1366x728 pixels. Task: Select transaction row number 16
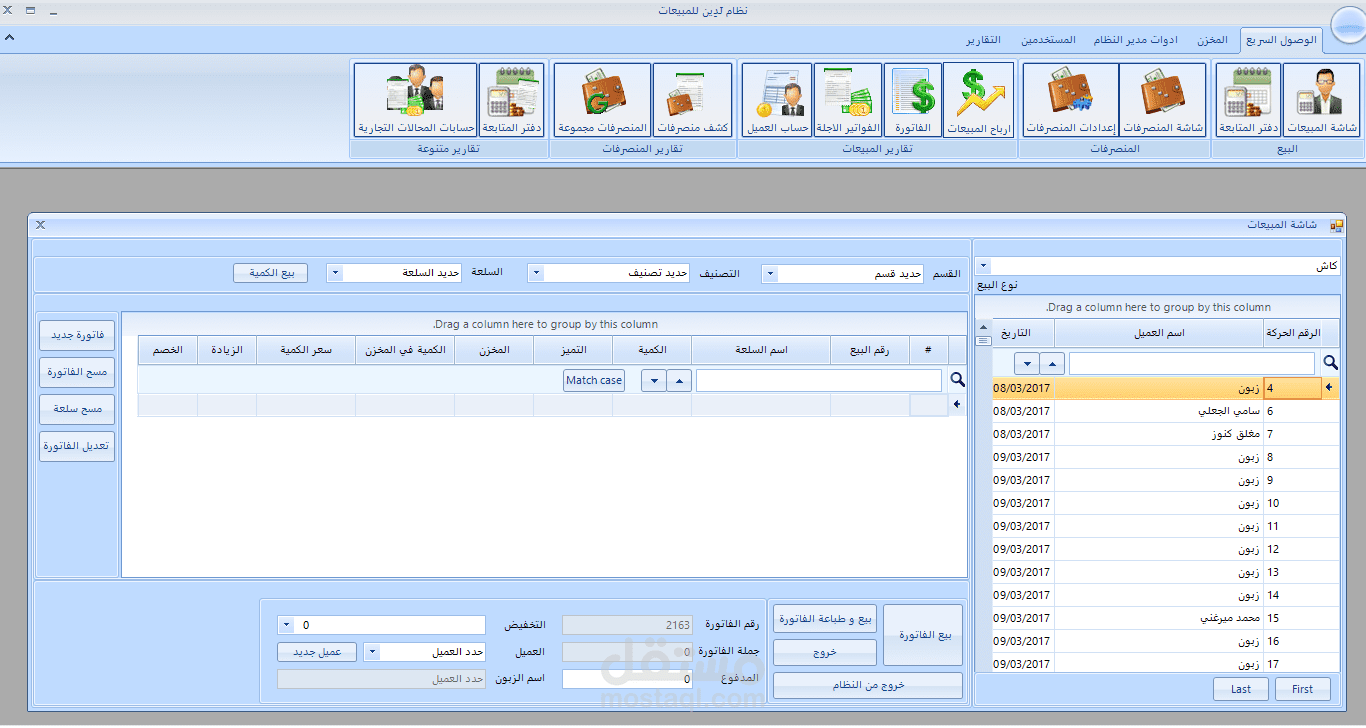tap(1166, 641)
